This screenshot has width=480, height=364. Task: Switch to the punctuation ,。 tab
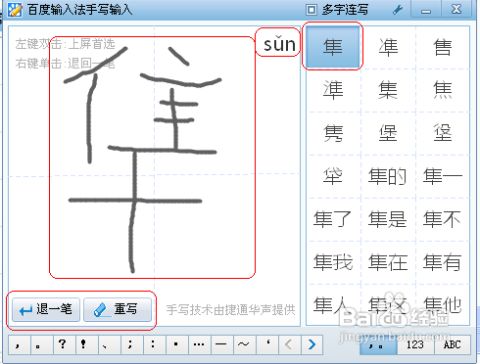pos(378,345)
